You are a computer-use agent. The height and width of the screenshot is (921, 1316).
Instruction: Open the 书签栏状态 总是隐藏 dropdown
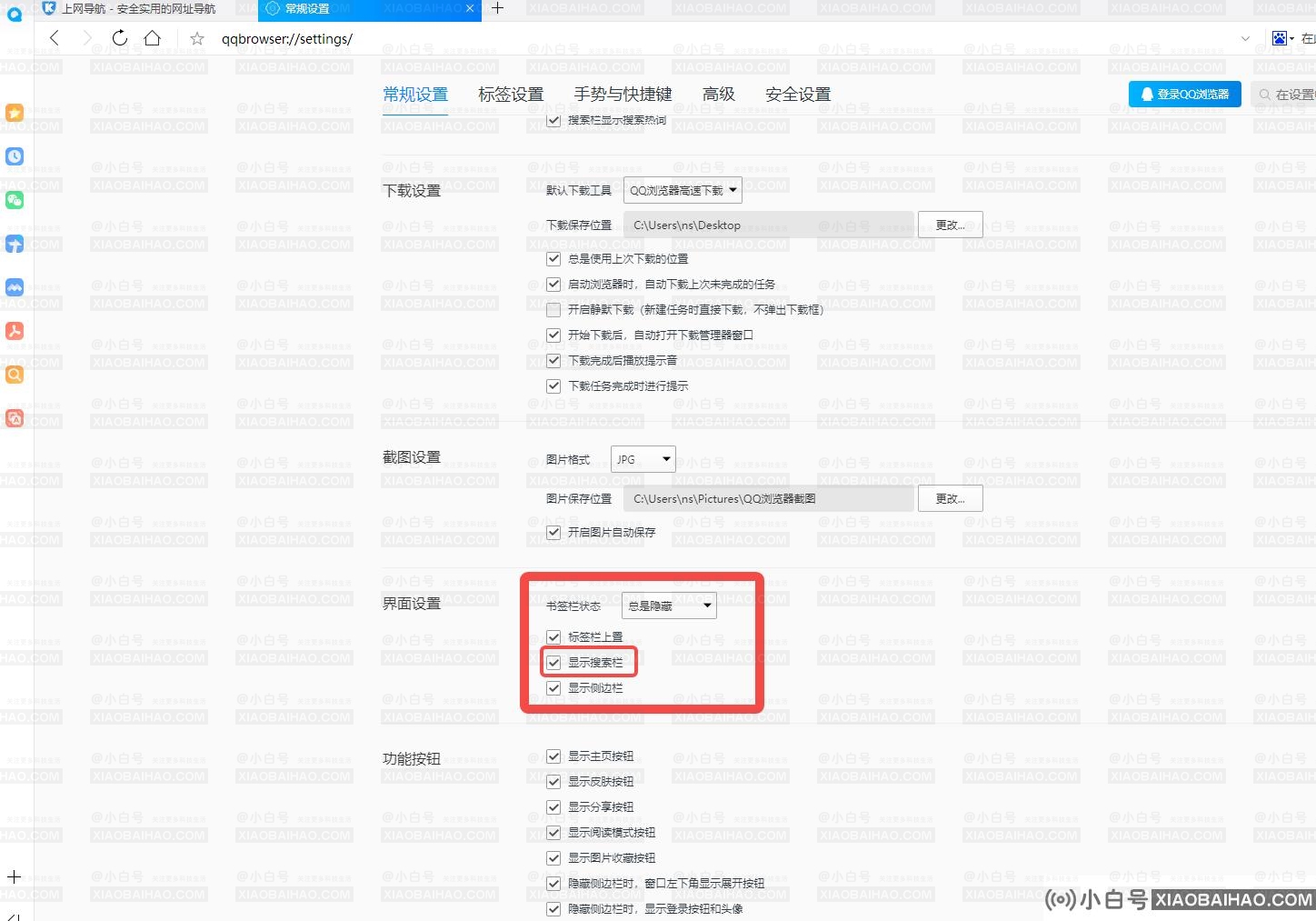[669, 606]
